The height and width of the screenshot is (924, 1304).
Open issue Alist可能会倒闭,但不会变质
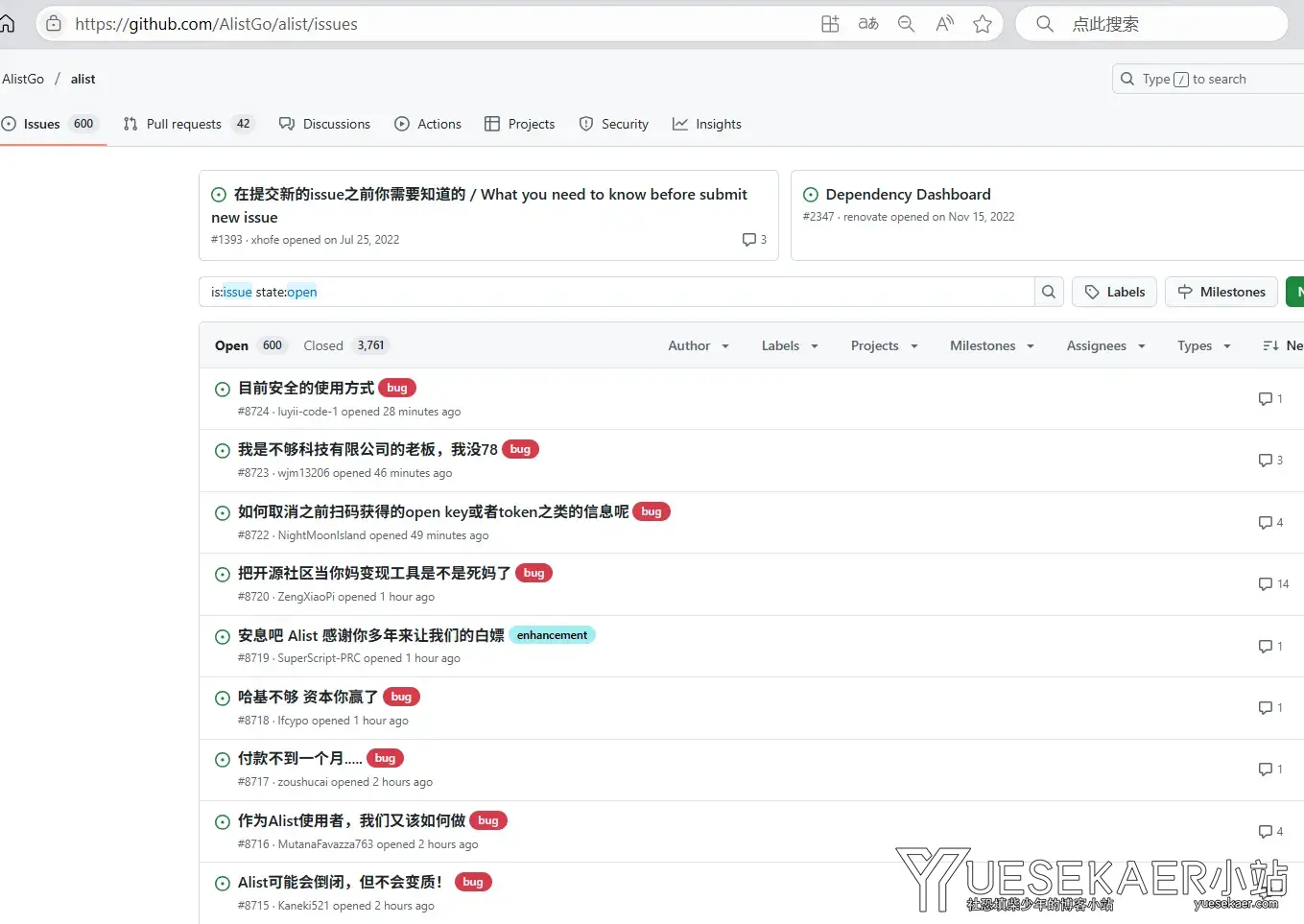coord(341,882)
